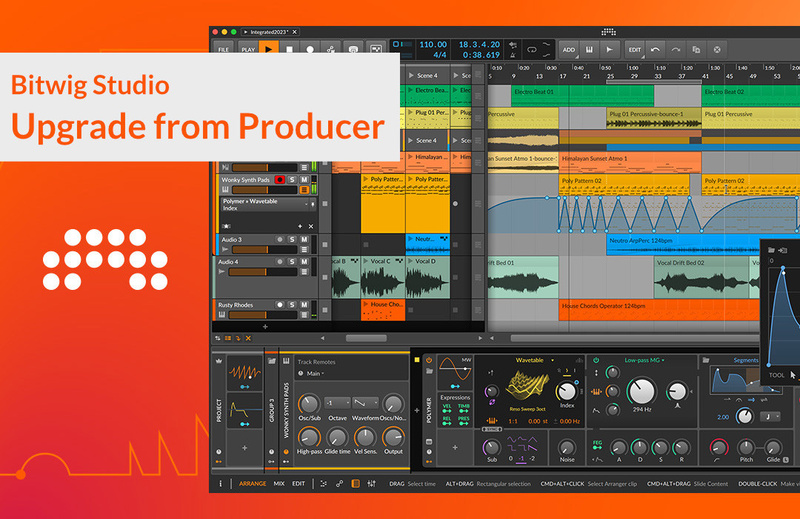This screenshot has height=519, width=800.
Task: Click the duplicate/copy icon in toolbar
Action: 696,50
